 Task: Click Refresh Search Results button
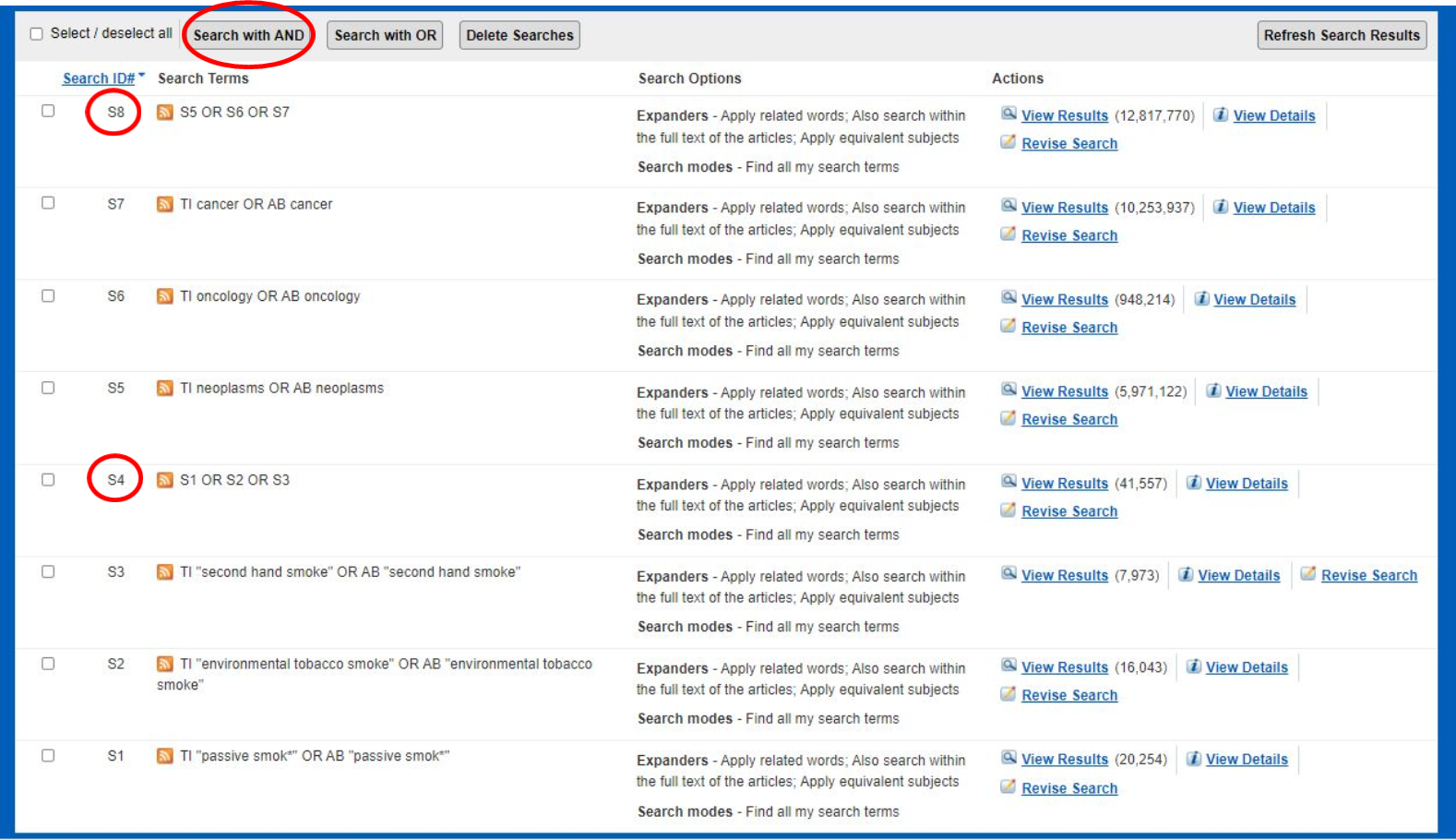[1342, 35]
